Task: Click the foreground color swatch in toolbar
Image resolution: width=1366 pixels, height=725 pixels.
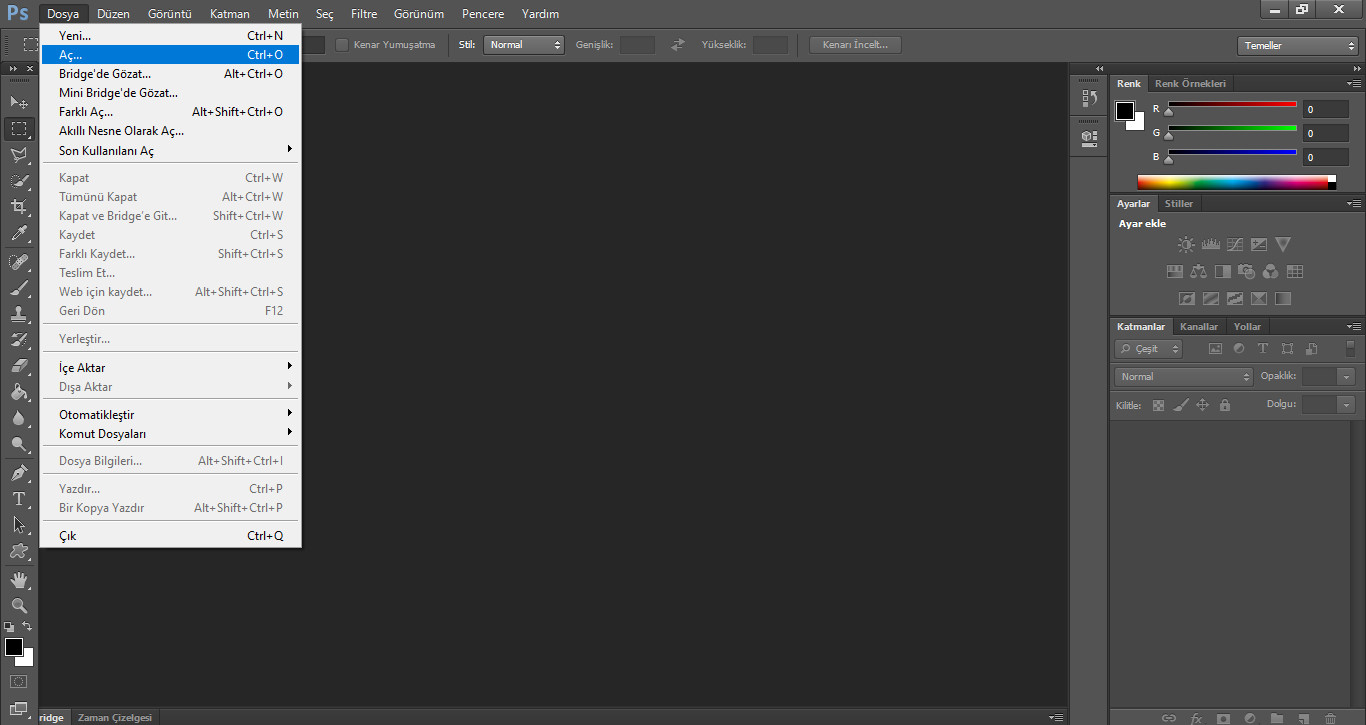Action: point(14,647)
